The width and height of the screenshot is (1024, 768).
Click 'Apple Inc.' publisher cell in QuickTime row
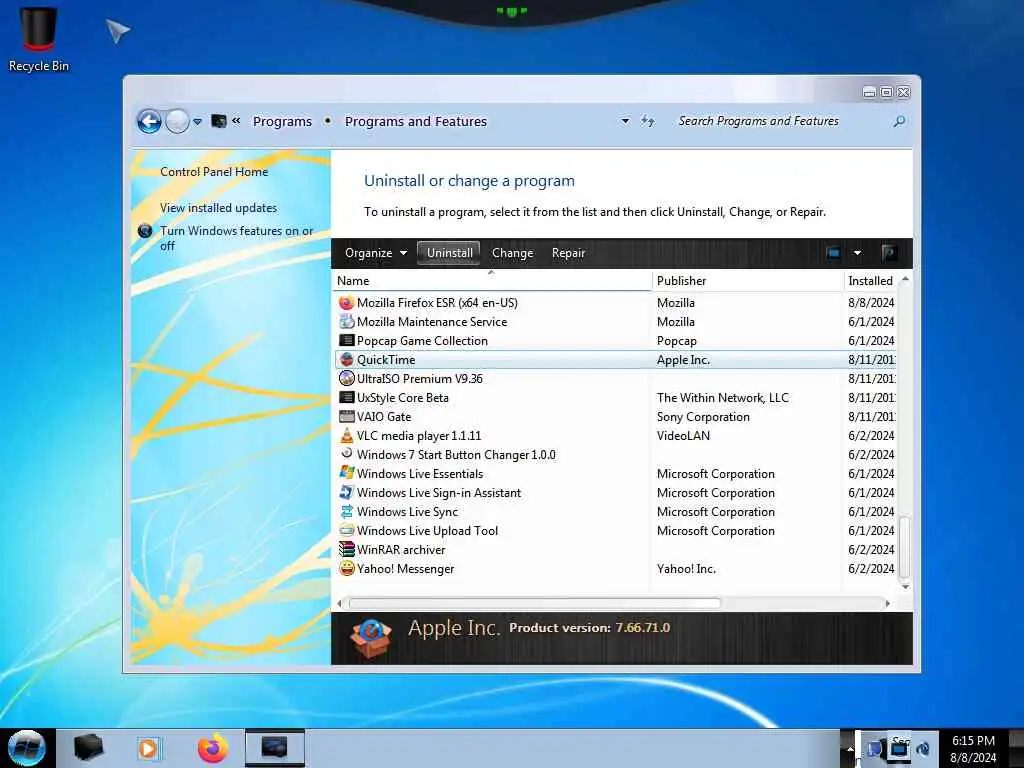point(683,360)
